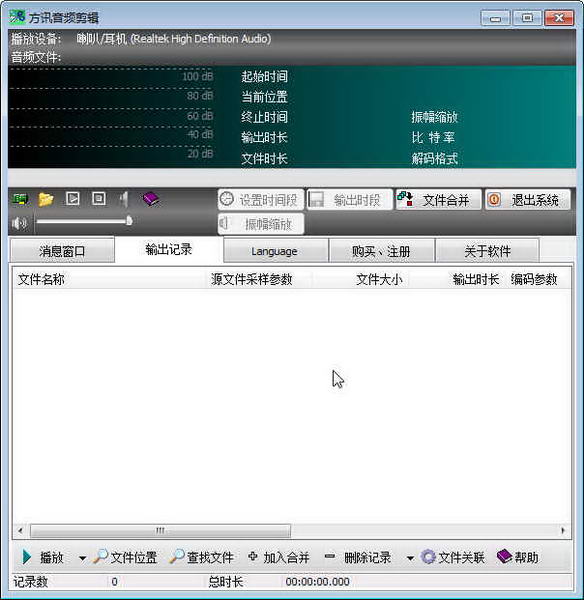584x600 pixels.
Task: Open the purple help book in upper toolbar
Action: pos(151,199)
